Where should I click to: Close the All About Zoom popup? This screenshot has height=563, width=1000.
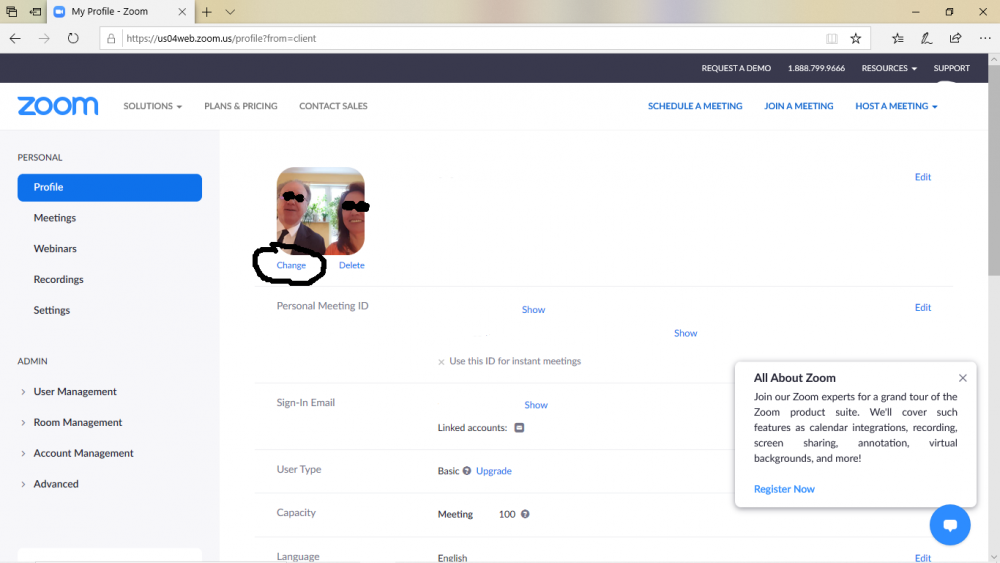tap(962, 378)
